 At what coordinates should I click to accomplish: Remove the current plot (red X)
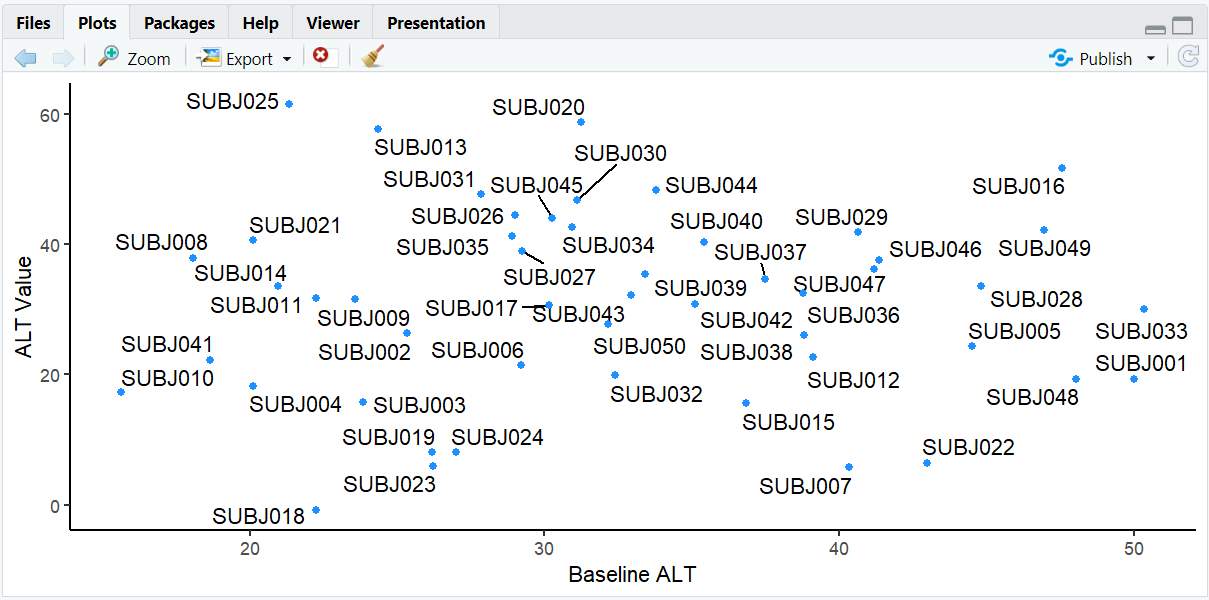point(321,56)
